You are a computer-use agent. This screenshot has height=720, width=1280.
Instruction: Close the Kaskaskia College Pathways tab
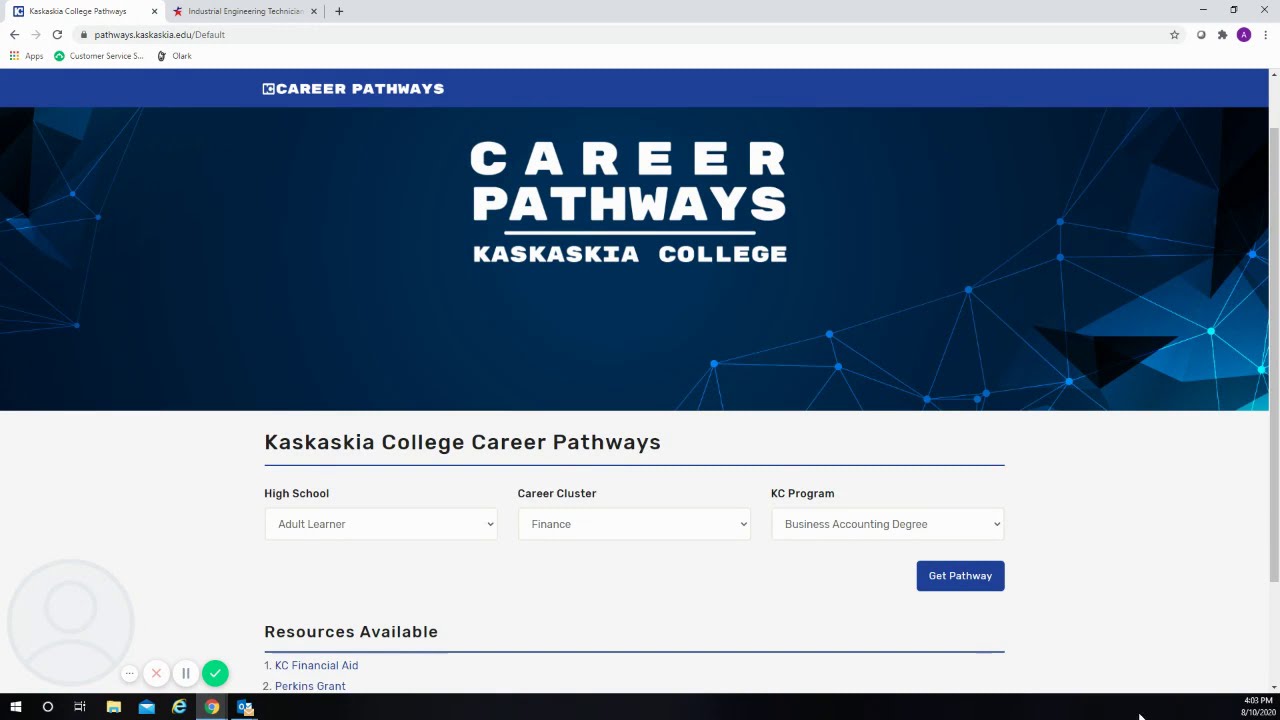click(x=154, y=11)
